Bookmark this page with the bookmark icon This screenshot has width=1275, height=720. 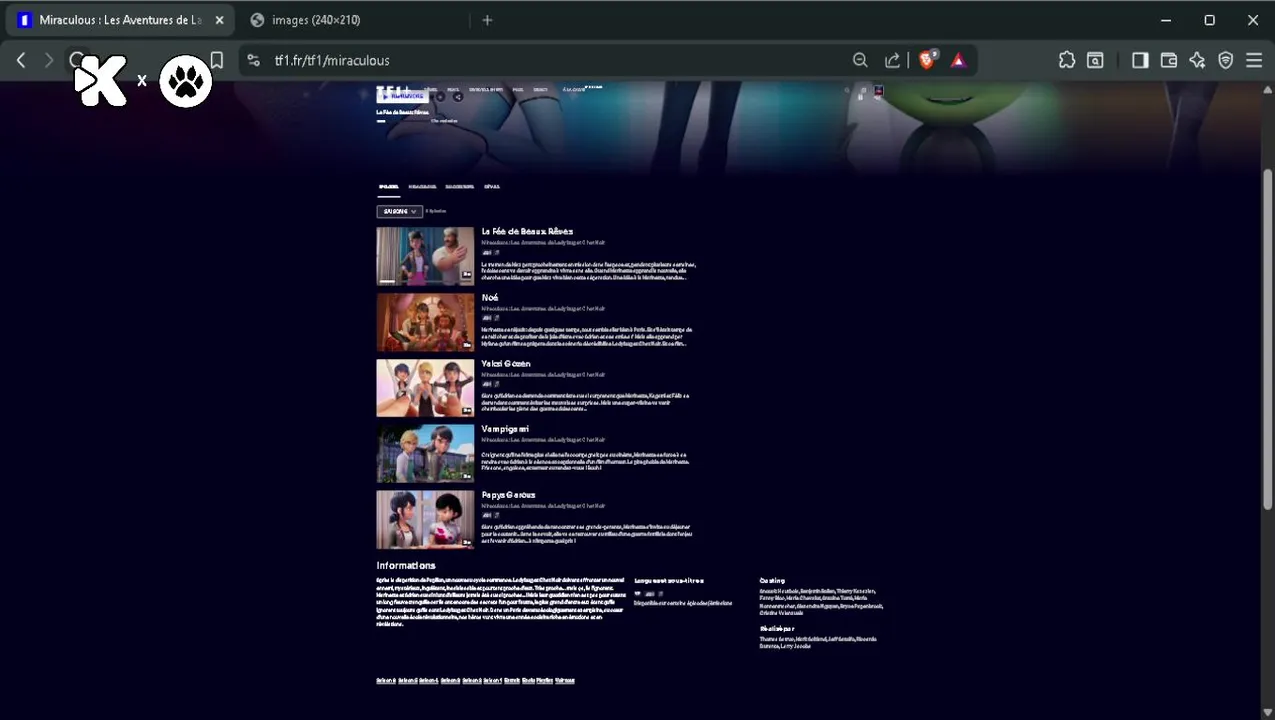pyautogui.click(x=216, y=60)
